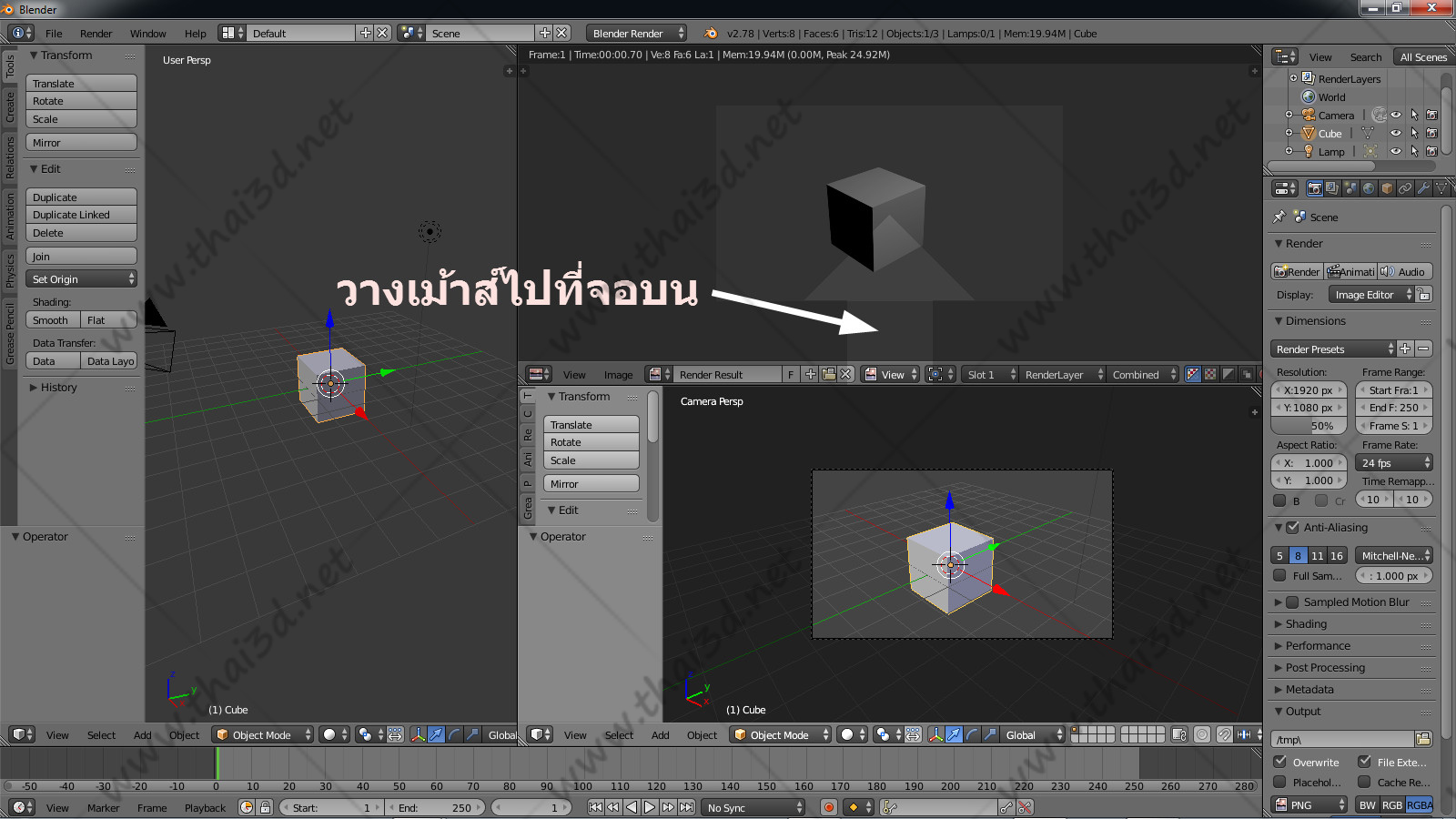Click the Modifiers wrench tab icon
This screenshot has height=819, width=1456.
[1423, 188]
